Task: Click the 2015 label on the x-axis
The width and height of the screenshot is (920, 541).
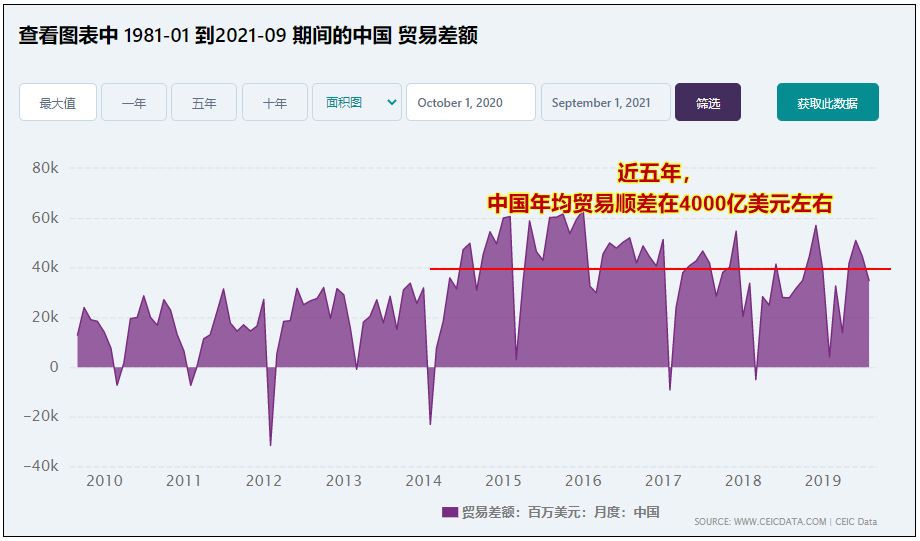Action: tap(503, 481)
